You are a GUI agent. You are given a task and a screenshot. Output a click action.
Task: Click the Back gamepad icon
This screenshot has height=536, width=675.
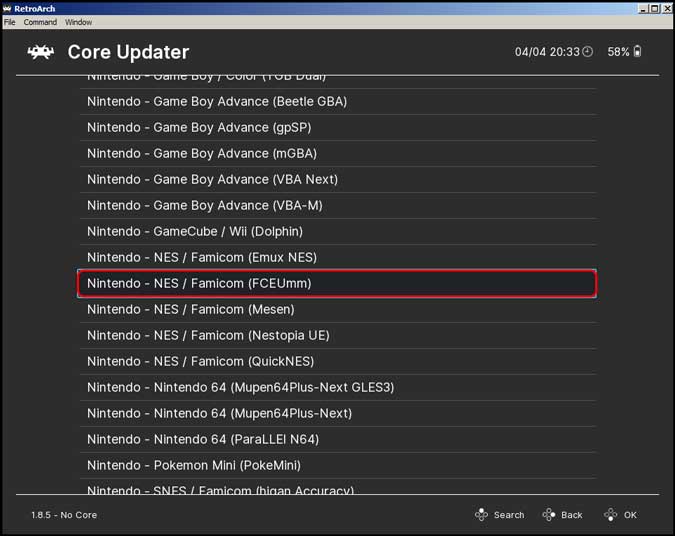[x=549, y=514]
